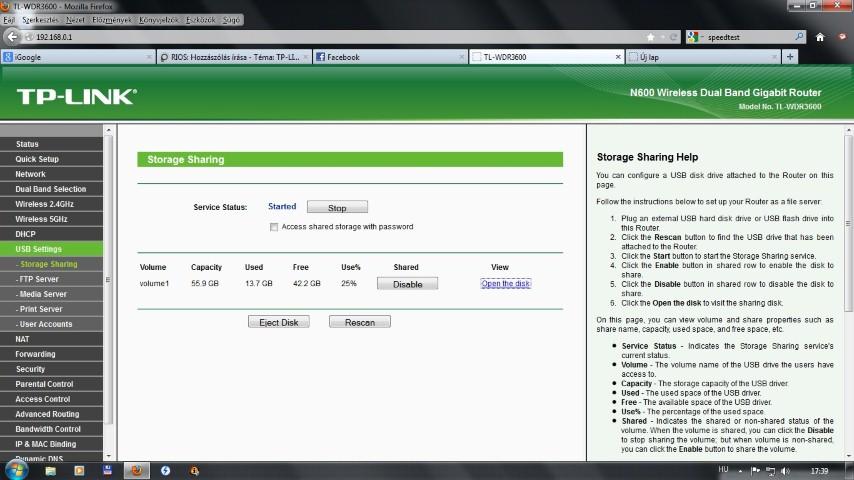Screen dimensions: 854x480
Task: Click the Firefox taskbar icon
Action: click(137, 471)
